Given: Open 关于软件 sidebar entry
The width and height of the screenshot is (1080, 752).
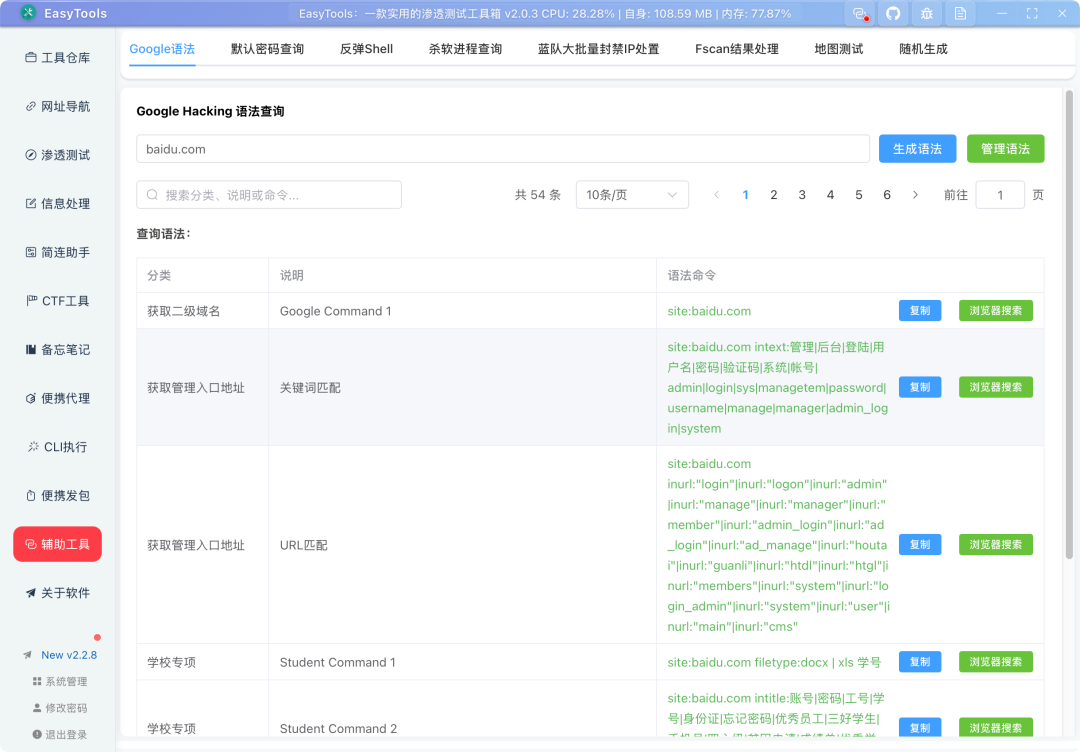Looking at the screenshot, I should 58,593.
